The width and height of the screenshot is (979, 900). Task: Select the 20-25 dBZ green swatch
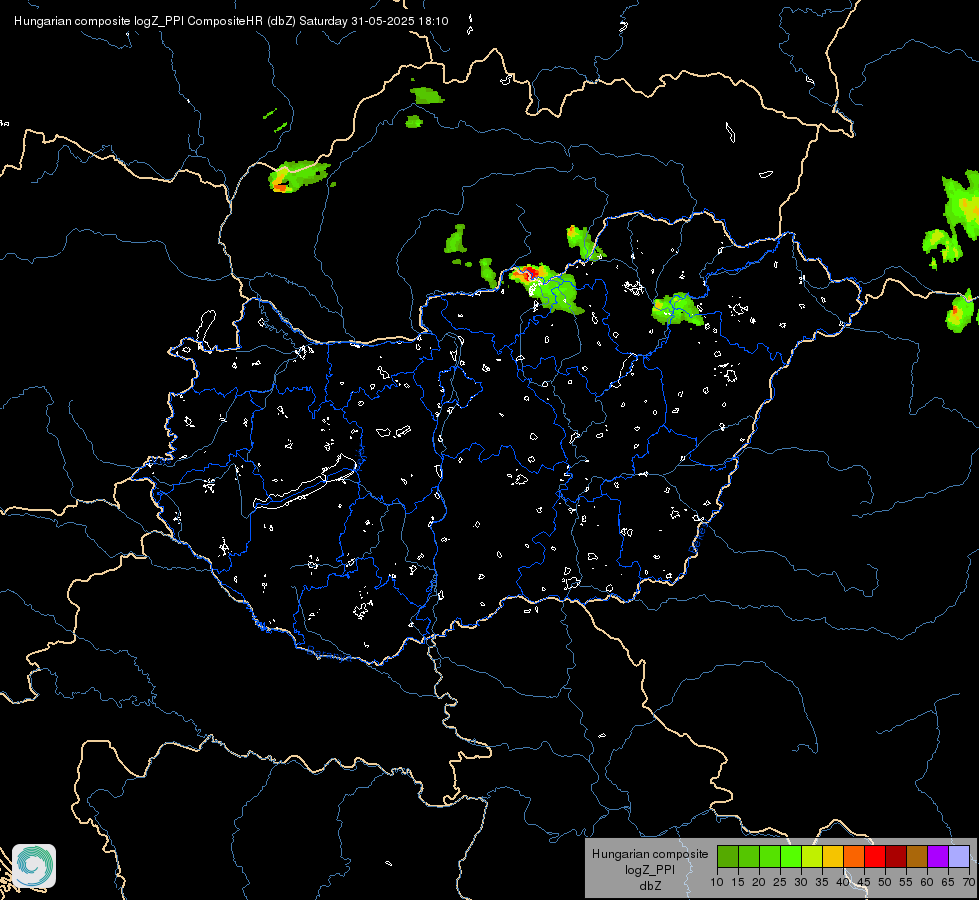pos(770,856)
